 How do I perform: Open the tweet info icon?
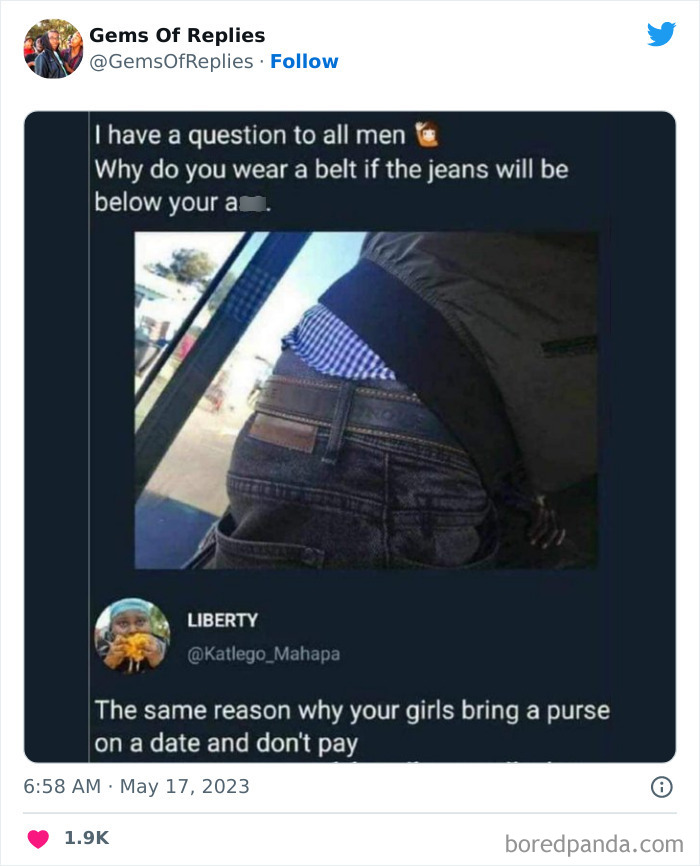click(x=661, y=786)
